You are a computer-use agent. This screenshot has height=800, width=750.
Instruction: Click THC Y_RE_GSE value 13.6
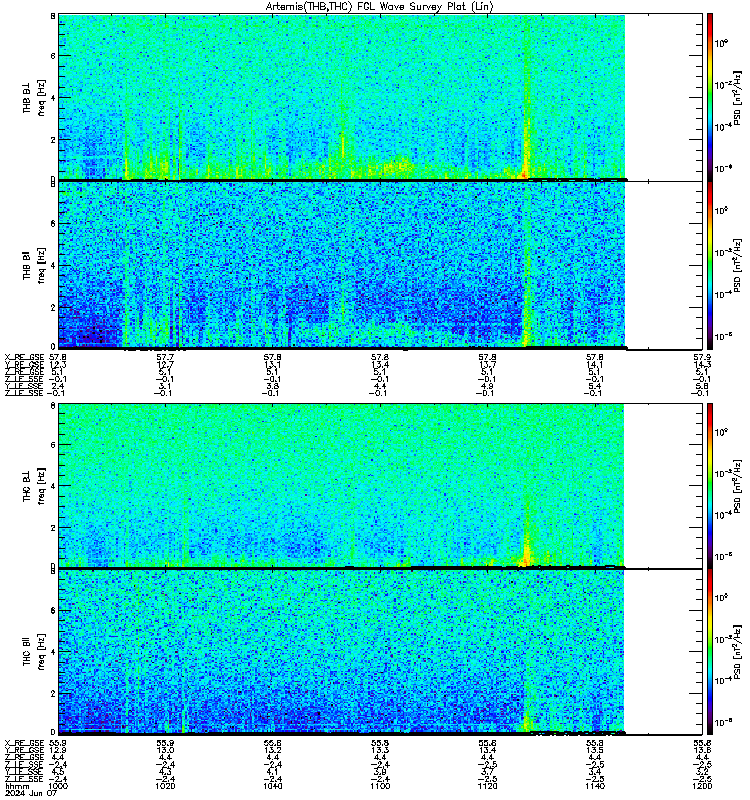tap(702, 750)
